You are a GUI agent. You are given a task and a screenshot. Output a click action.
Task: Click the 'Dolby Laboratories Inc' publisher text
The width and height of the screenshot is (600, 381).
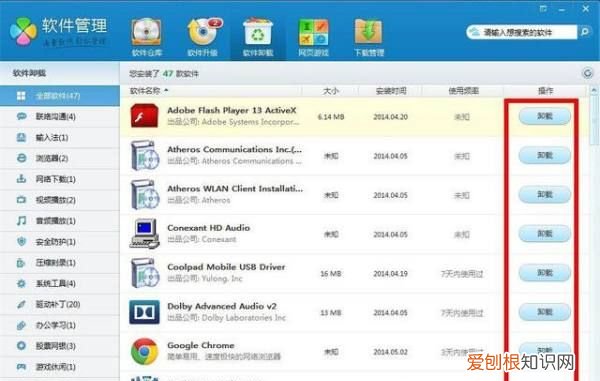click(244, 318)
